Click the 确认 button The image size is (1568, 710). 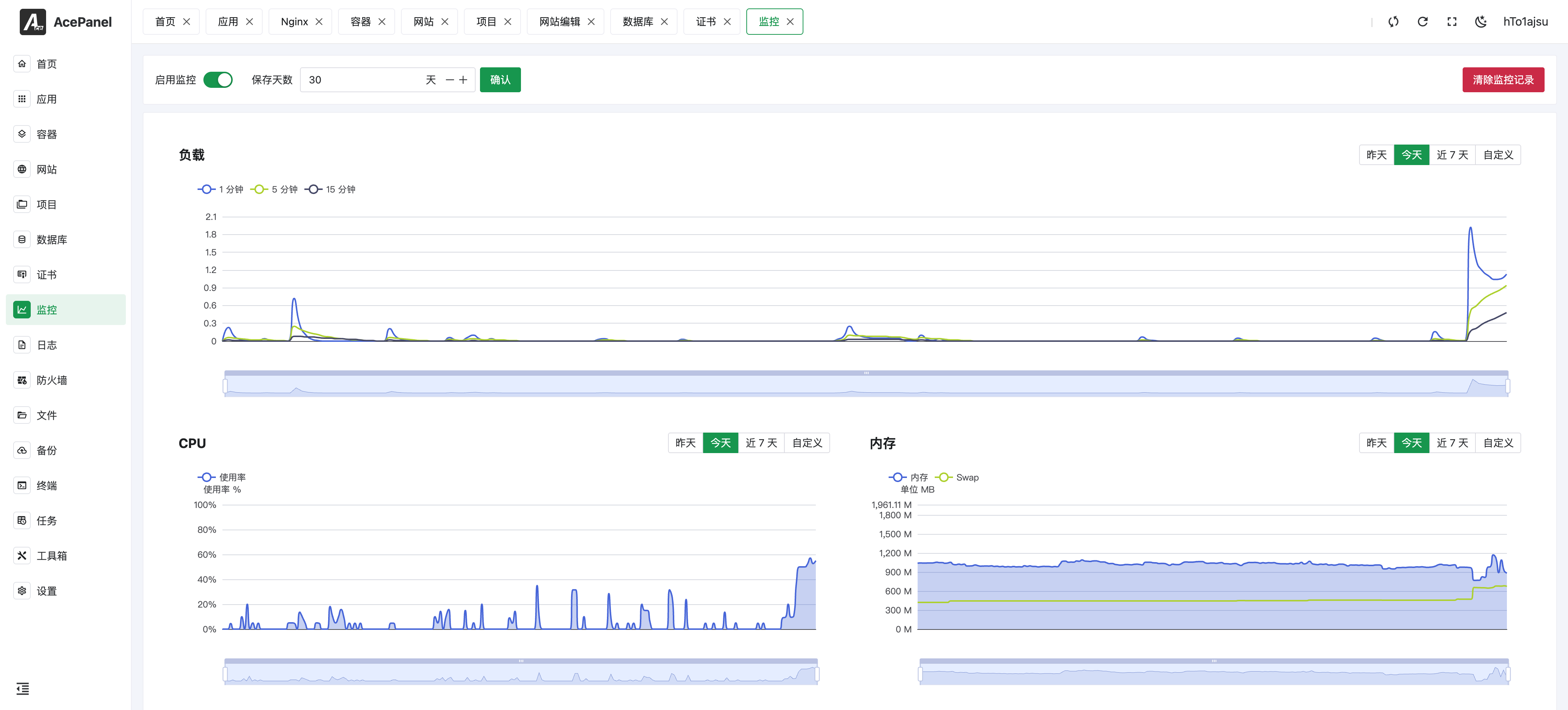[x=500, y=80]
